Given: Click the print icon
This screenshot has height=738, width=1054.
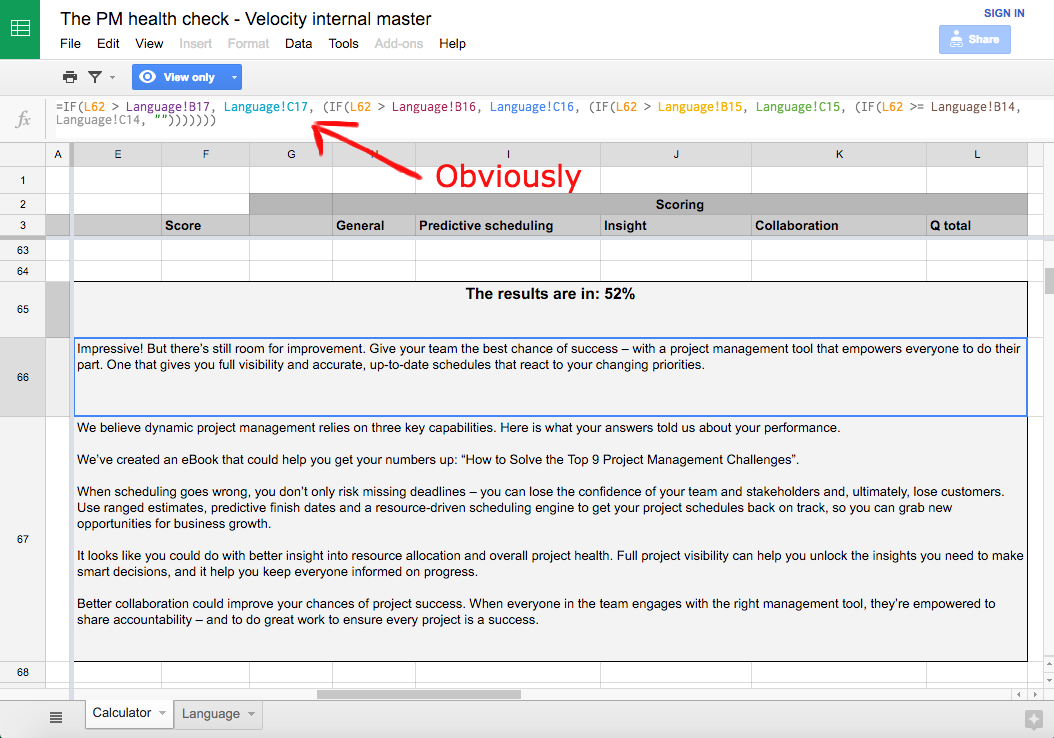Looking at the screenshot, I should point(70,77).
